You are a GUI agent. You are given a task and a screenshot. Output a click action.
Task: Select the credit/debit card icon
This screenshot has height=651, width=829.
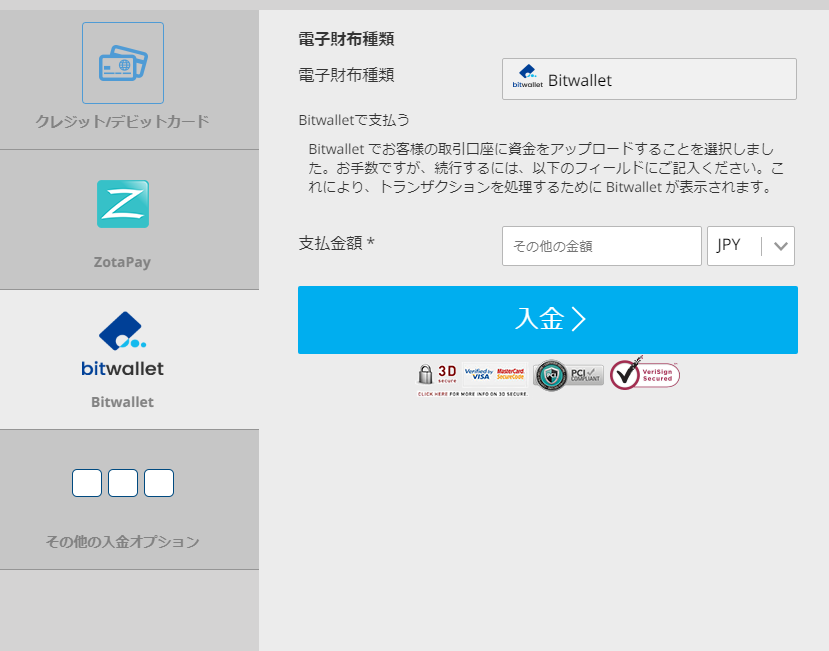coord(123,63)
